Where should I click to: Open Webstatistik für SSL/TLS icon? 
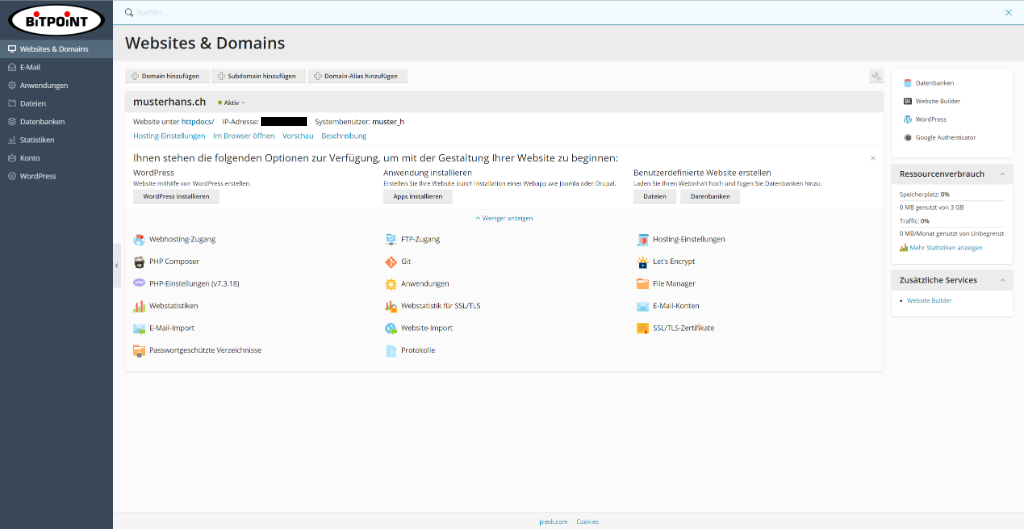tap(391, 306)
